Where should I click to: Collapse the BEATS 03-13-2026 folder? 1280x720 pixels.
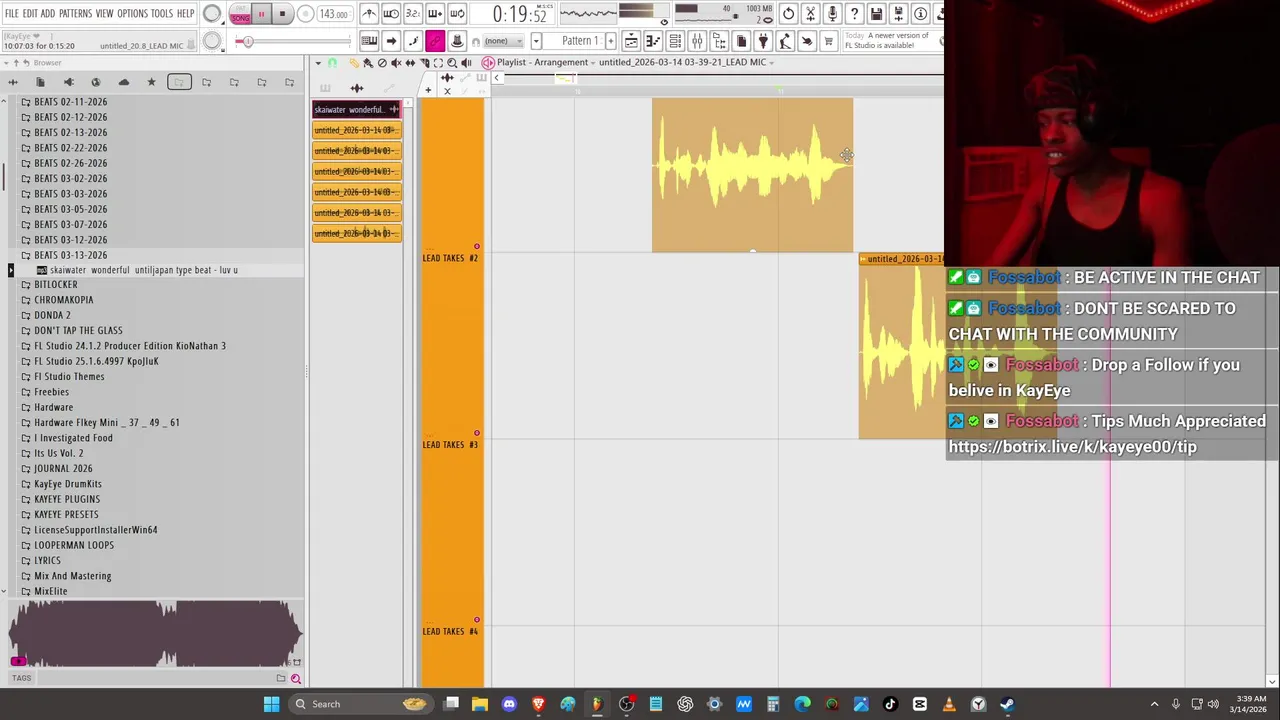click(x=70, y=255)
